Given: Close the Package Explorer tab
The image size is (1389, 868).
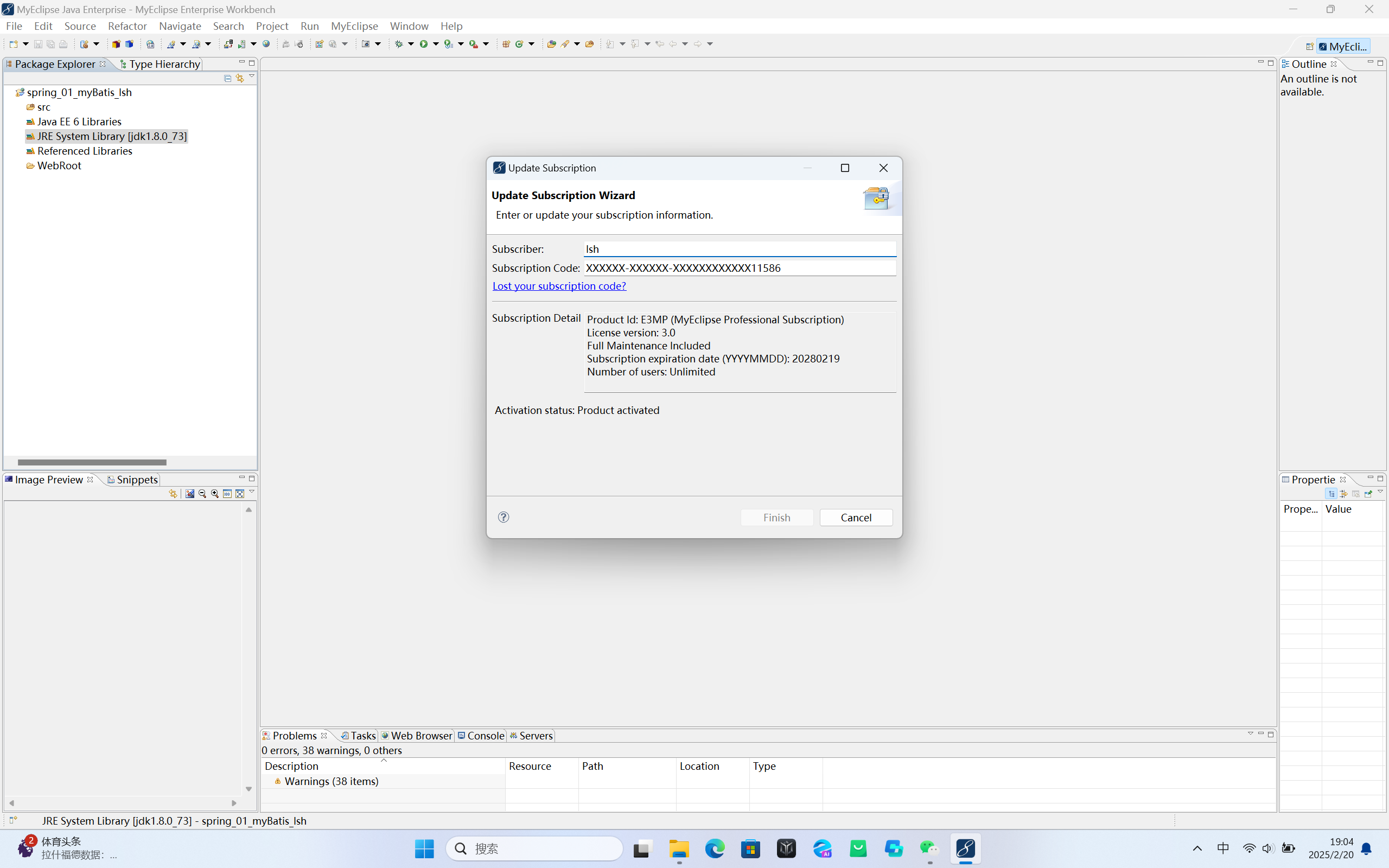Looking at the screenshot, I should pos(103,63).
